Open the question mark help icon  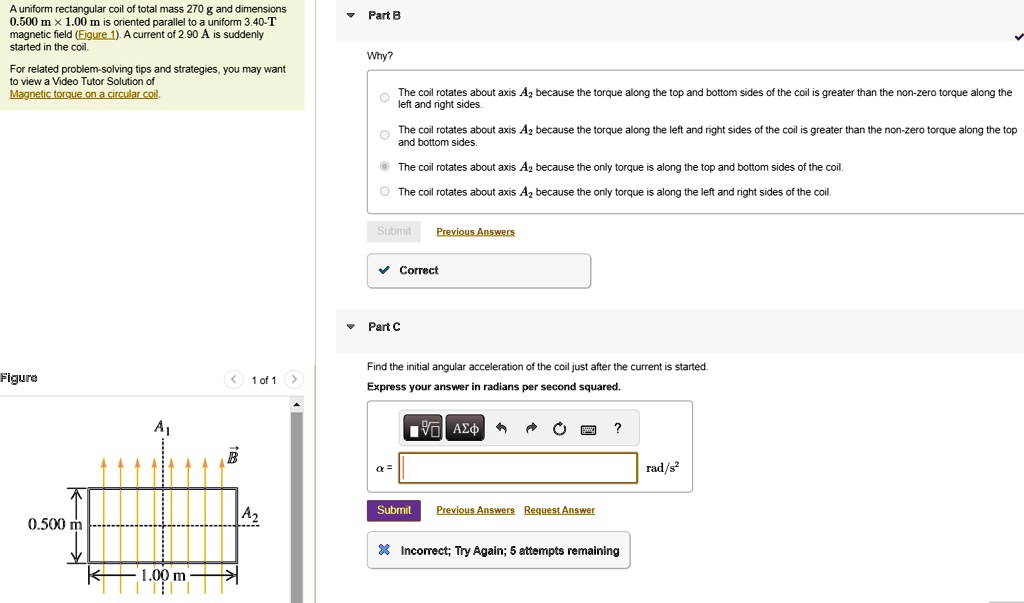pos(618,429)
